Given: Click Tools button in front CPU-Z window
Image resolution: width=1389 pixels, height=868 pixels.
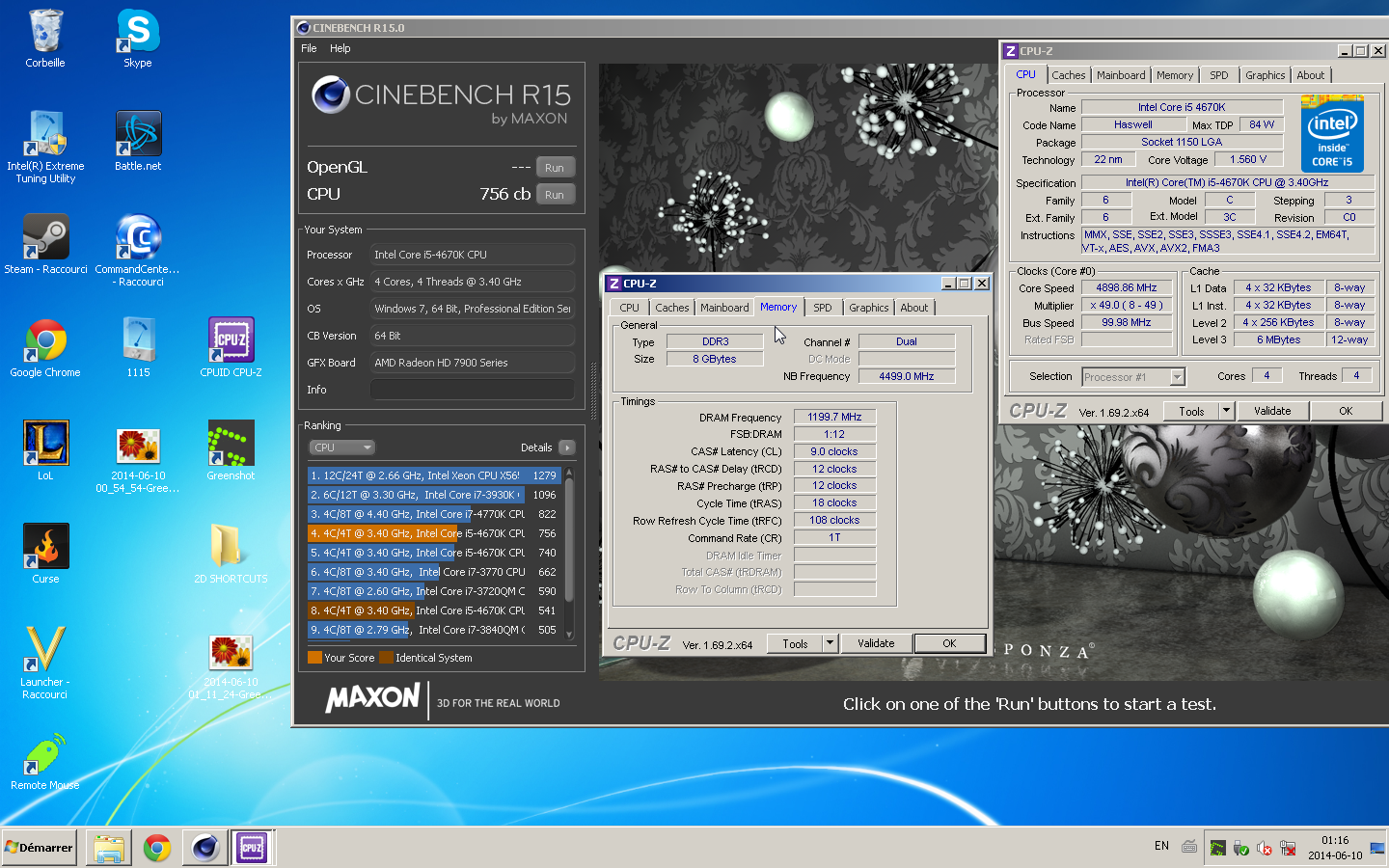Looking at the screenshot, I should (x=795, y=643).
